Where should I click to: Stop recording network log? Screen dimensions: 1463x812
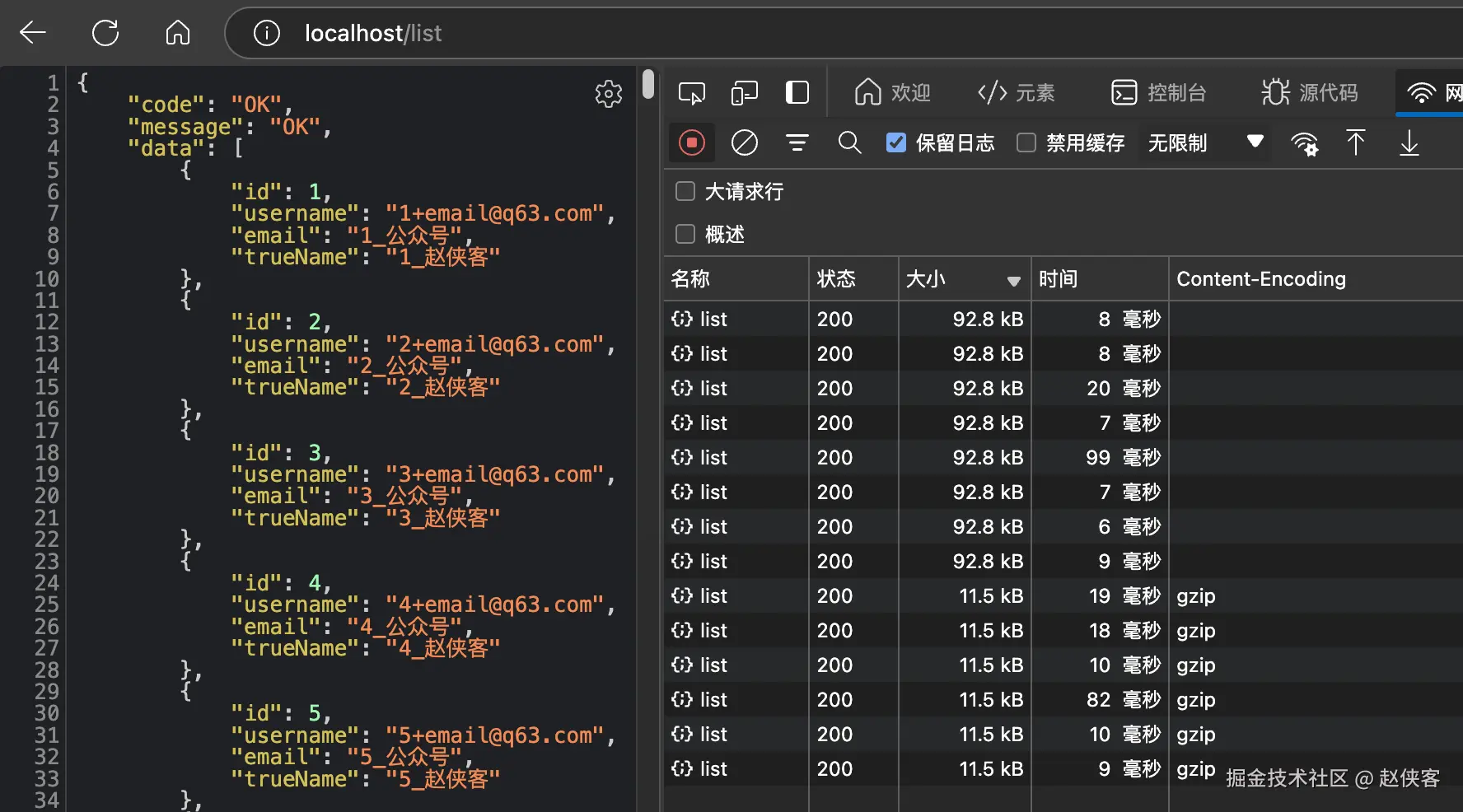tap(692, 143)
